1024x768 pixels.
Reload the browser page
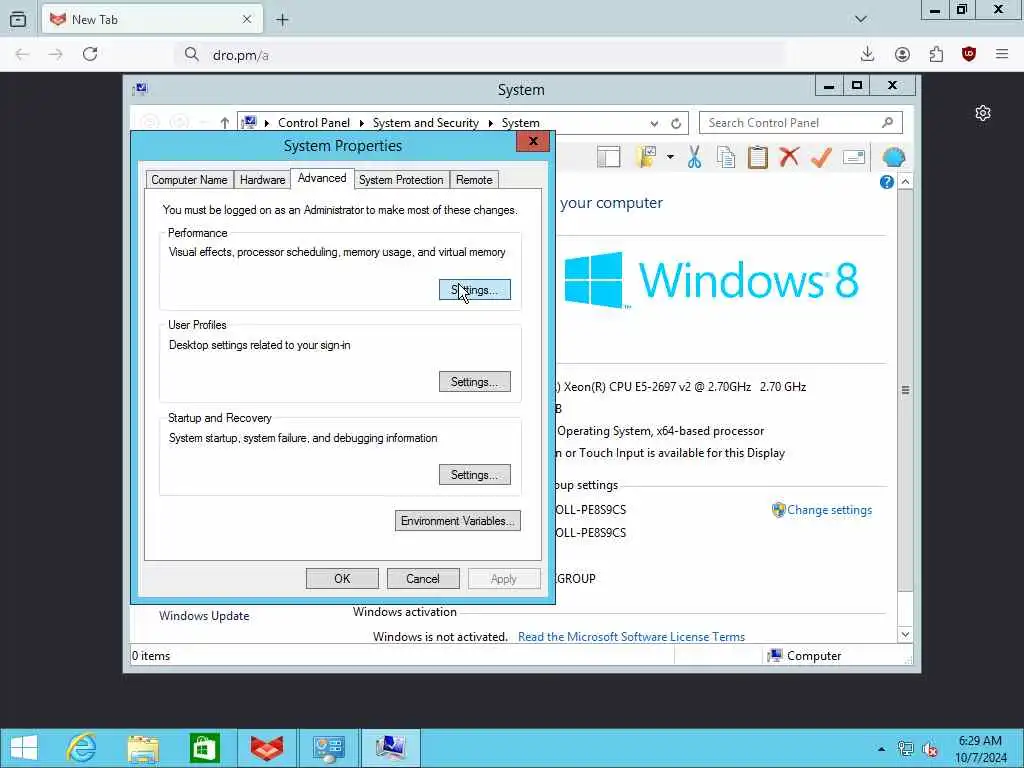coord(90,54)
